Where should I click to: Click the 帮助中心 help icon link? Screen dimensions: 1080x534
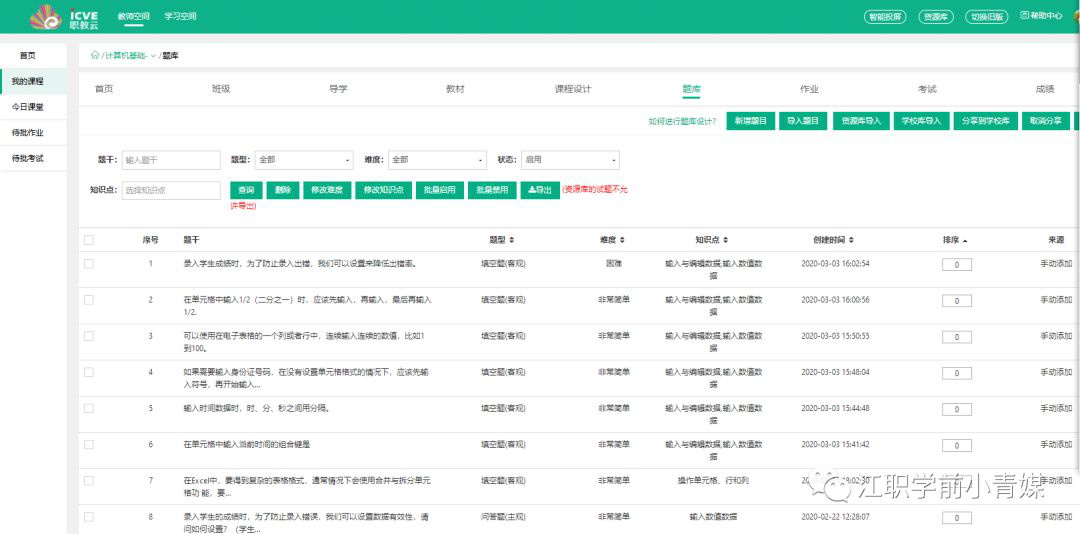pyautogui.click(x=1041, y=16)
